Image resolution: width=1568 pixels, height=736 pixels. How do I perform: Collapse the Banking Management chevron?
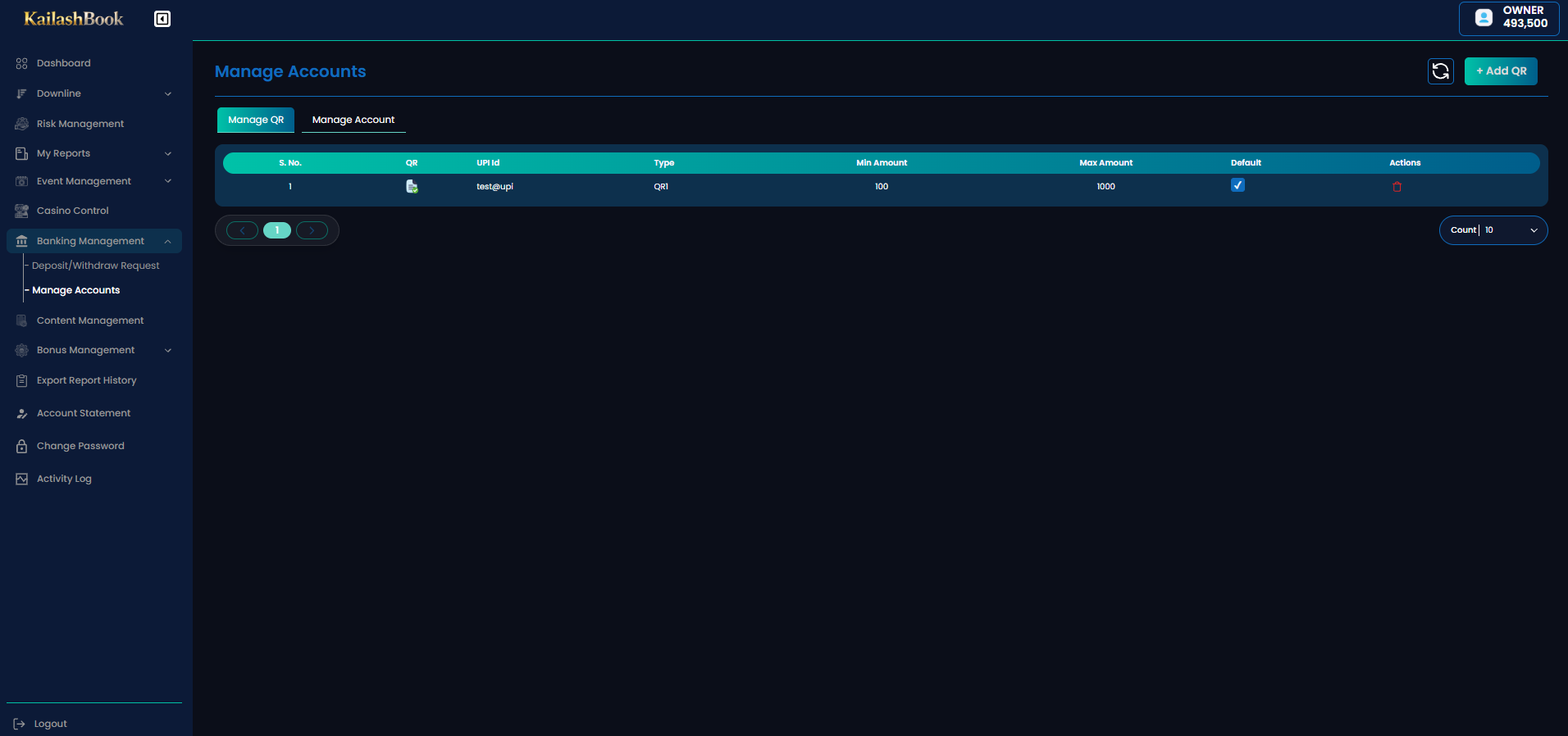(x=168, y=241)
